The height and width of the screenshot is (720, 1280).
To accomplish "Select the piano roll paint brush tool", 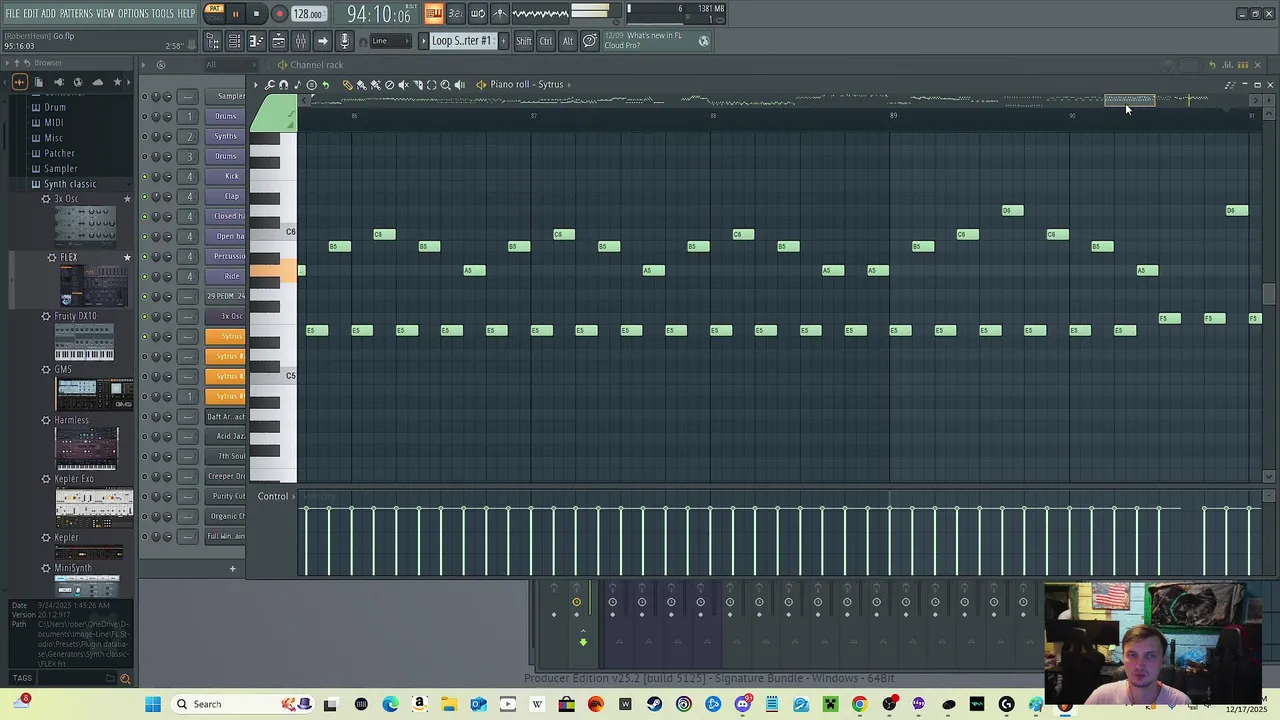I will coord(361,85).
